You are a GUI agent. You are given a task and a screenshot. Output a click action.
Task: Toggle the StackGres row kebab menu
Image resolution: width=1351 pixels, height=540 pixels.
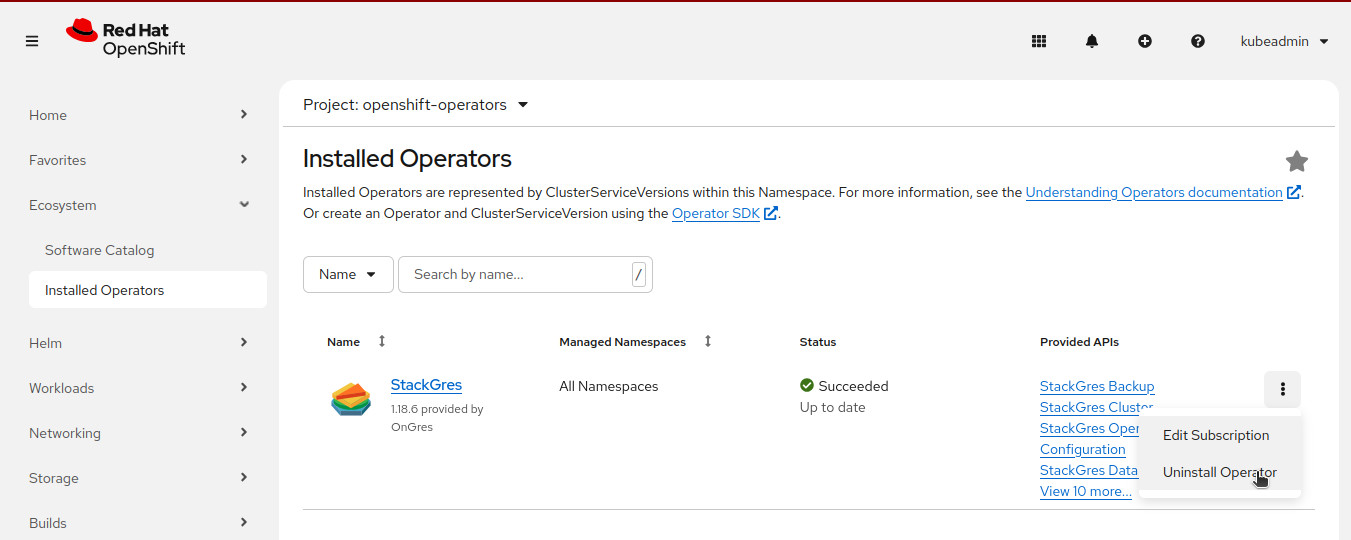tap(1283, 389)
